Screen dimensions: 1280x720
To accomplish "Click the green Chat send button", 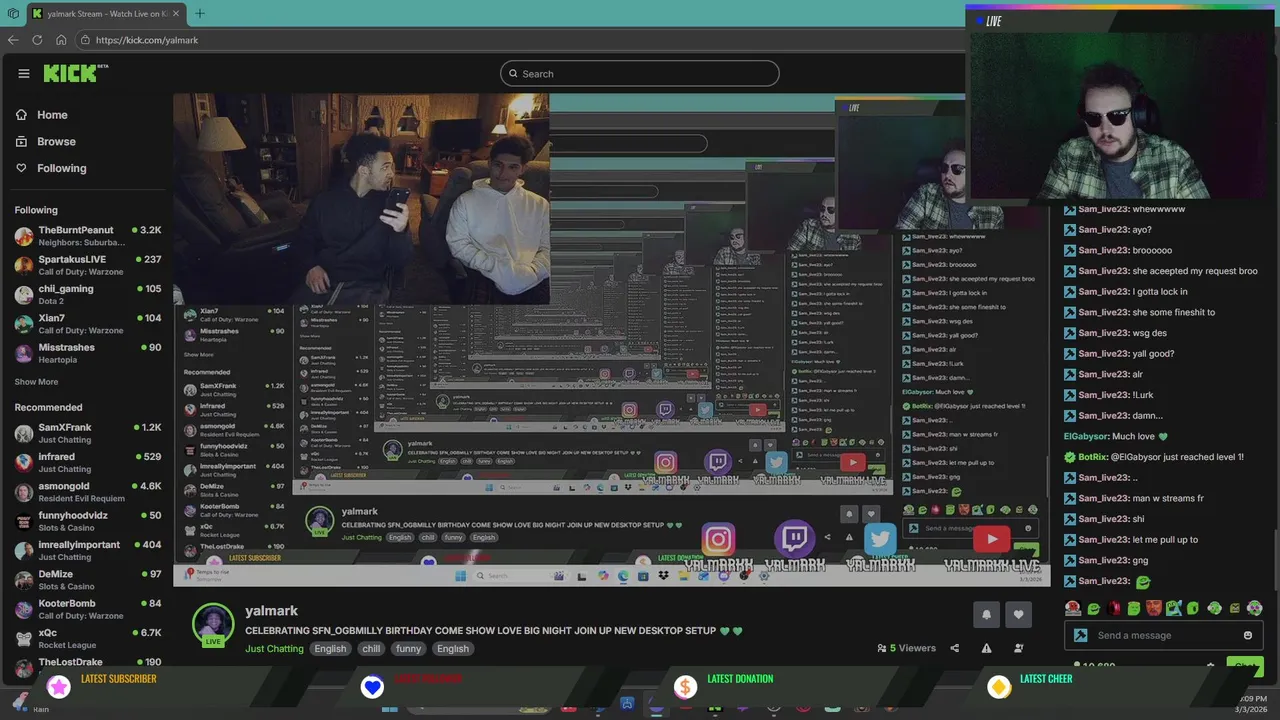I will 1244,665.
